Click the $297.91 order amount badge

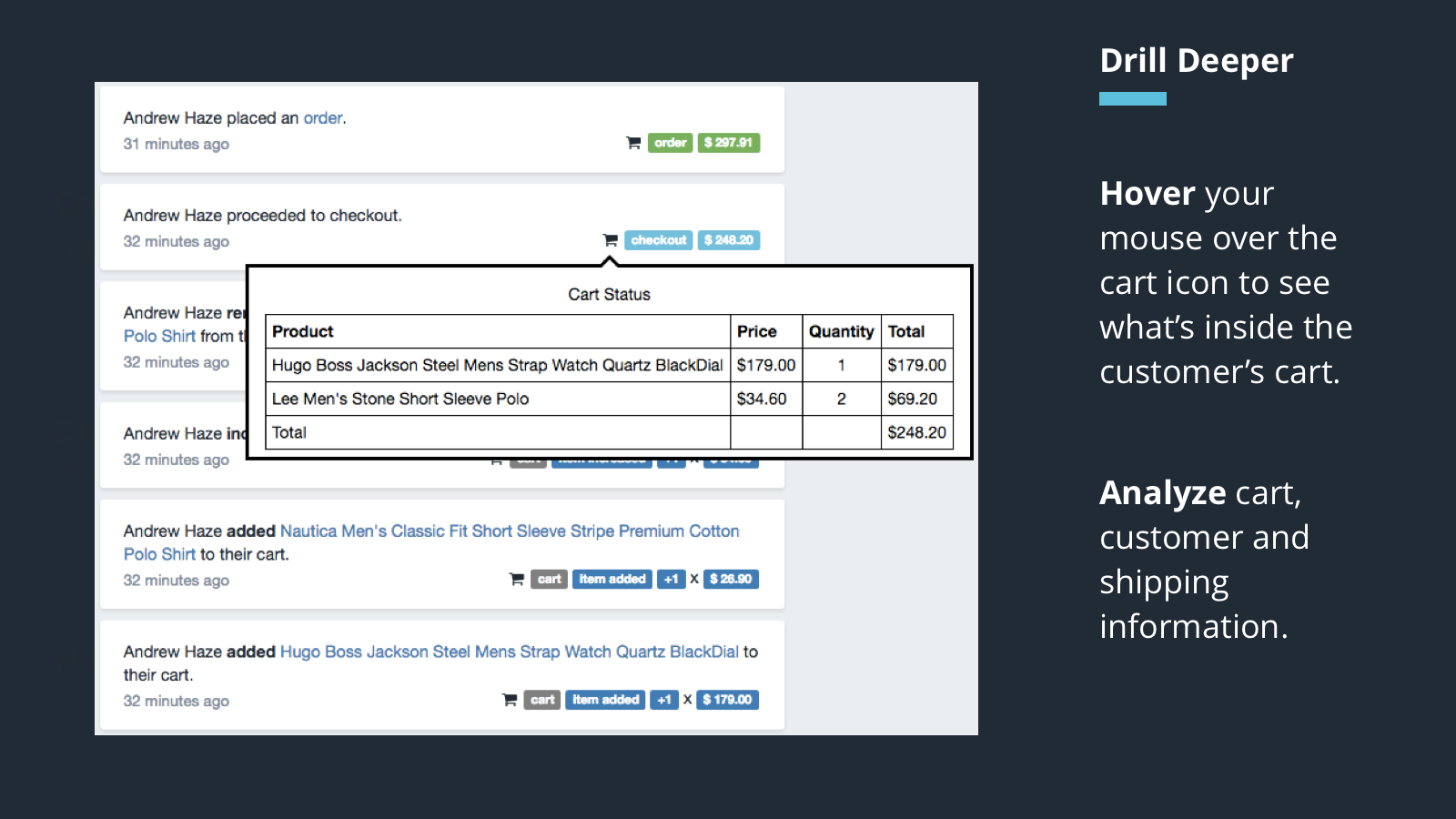[x=729, y=143]
